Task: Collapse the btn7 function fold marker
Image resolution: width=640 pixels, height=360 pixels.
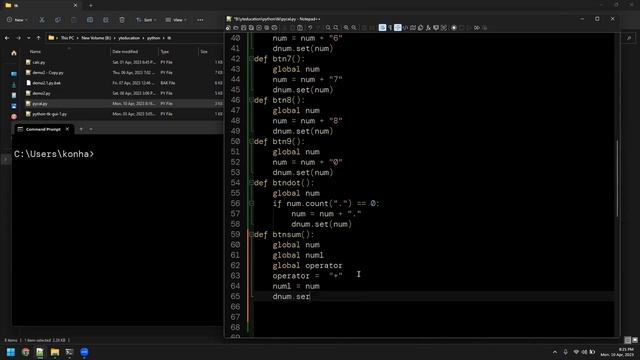Action: coord(251,59)
